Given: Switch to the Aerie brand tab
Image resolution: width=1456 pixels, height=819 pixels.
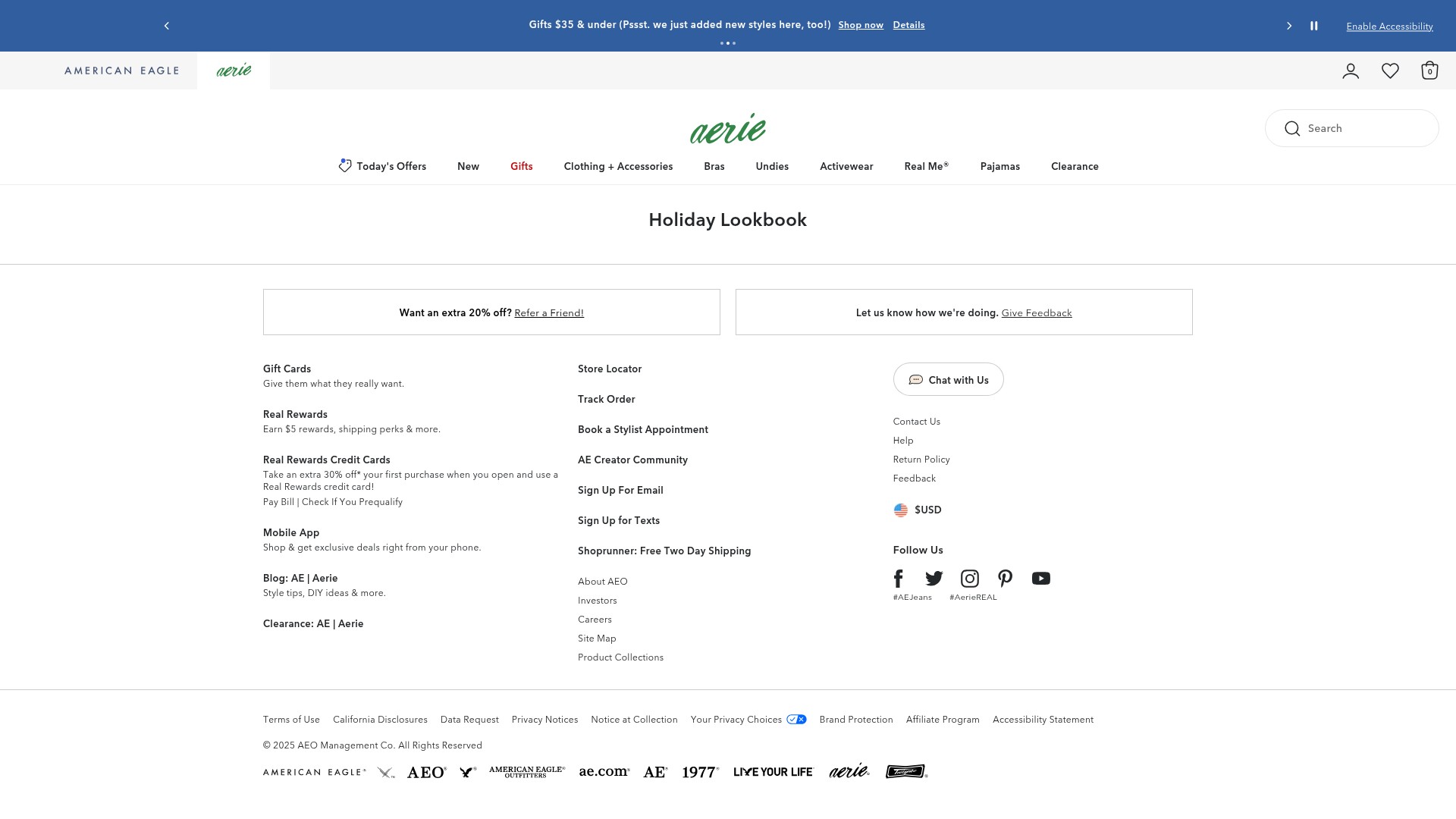Looking at the screenshot, I should point(234,71).
